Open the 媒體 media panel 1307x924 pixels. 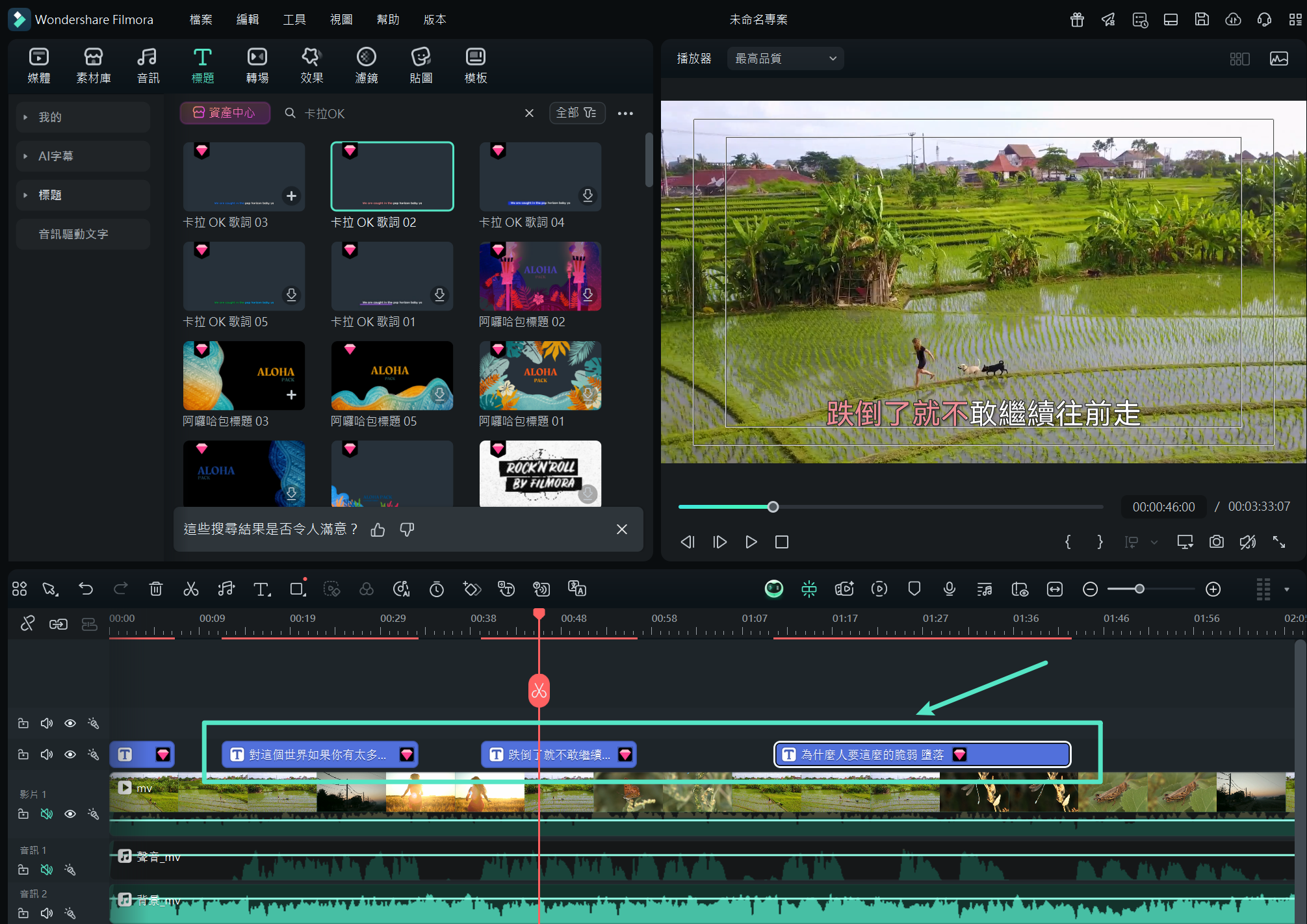click(x=39, y=66)
